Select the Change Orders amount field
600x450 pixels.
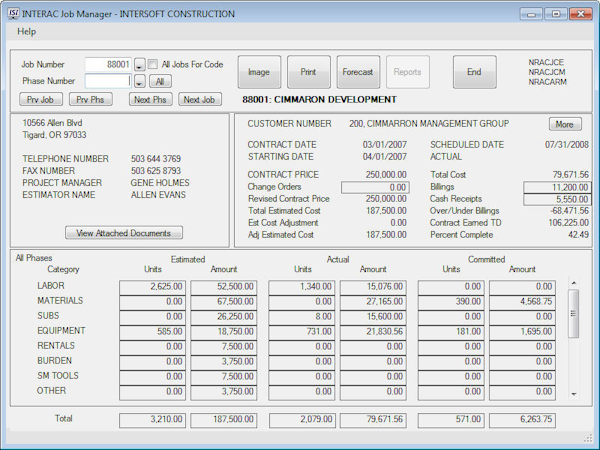click(x=375, y=187)
